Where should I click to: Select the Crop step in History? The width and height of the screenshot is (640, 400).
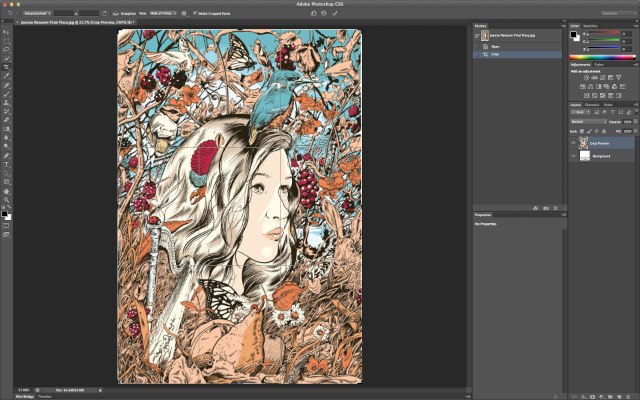click(495, 55)
